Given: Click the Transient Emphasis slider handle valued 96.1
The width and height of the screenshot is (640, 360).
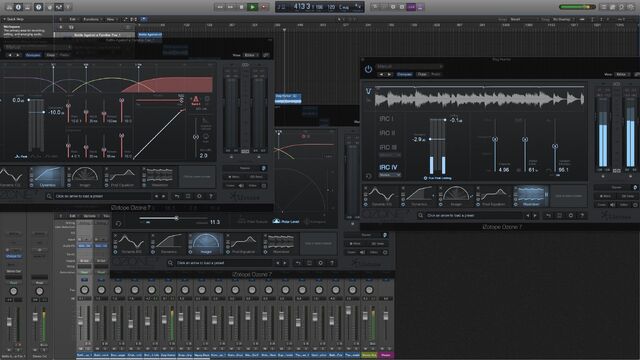Looking at the screenshot, I should pos(555,146).
